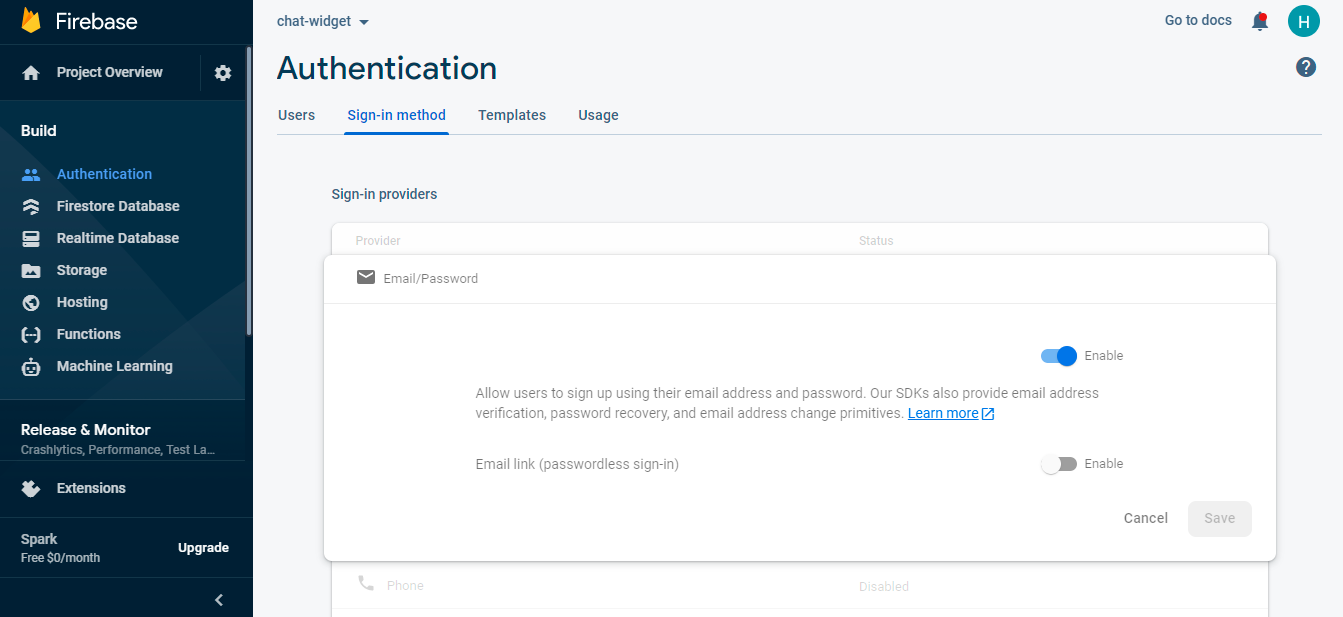The height and width of the screenshot is (617, 1343).
Task: Switch to the Users tab
Action: (x=296, y=115)
